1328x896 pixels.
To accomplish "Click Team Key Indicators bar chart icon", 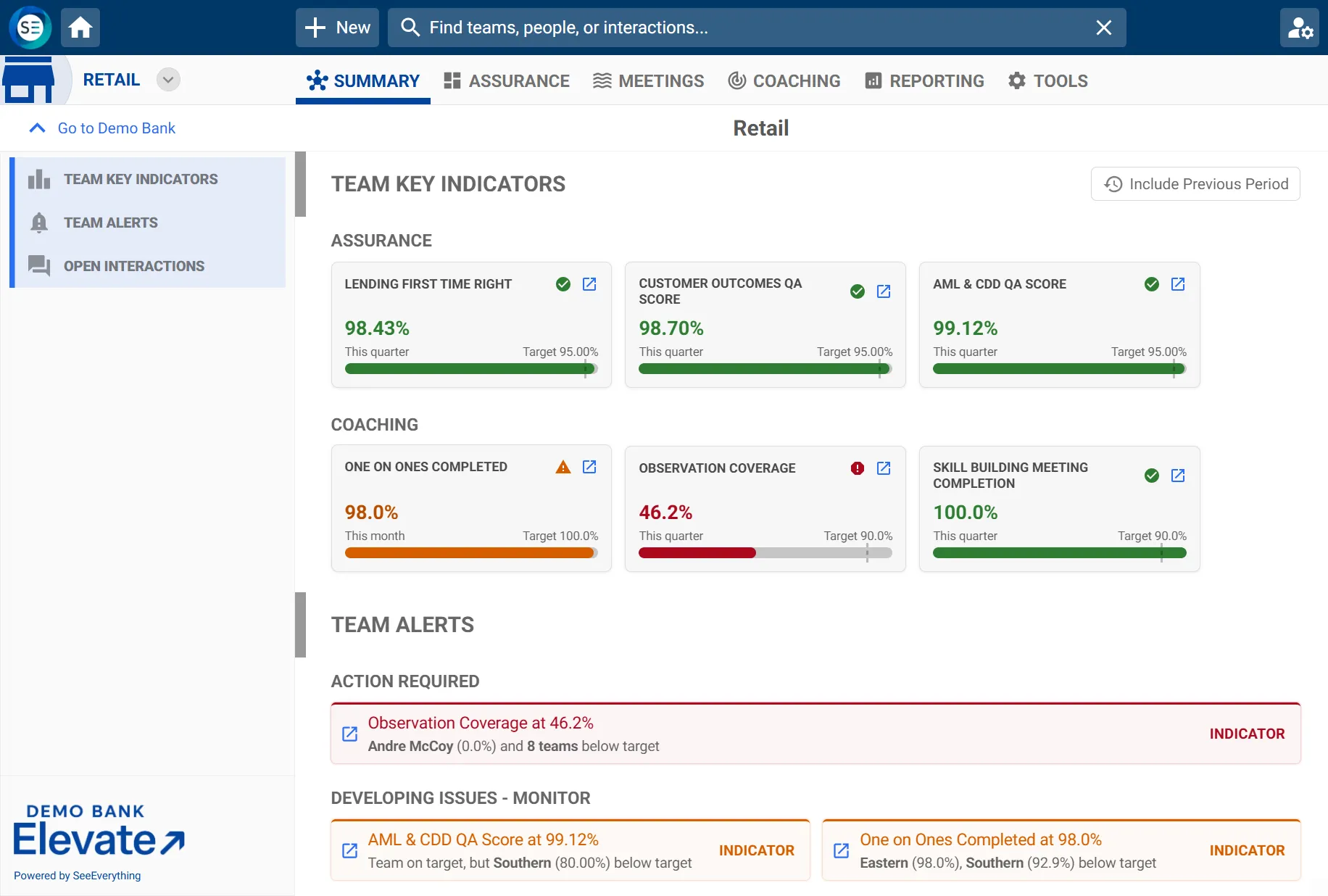I will pos(39,179).
